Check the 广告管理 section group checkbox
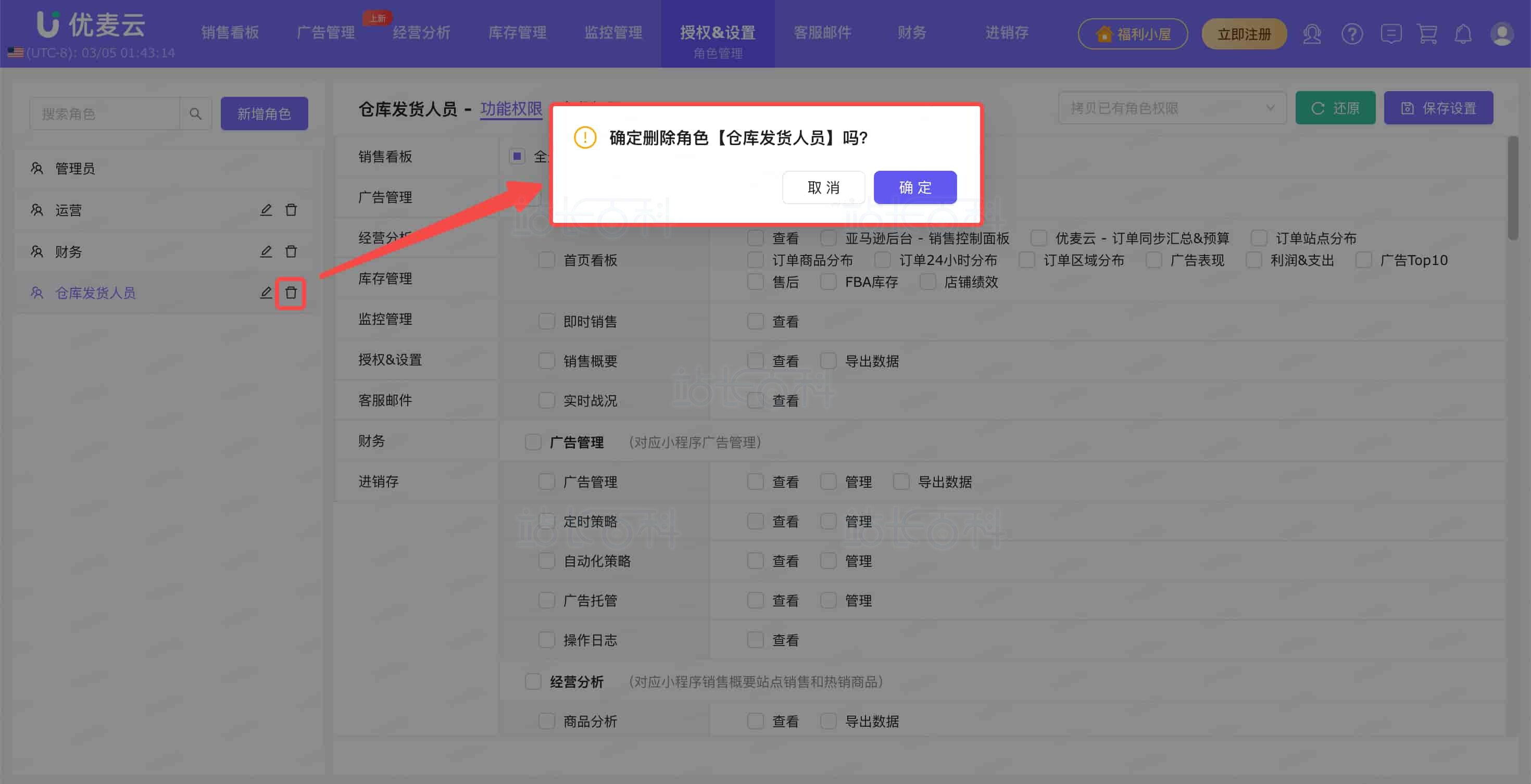Image resolution: width=1531 pixels, height=784 pixels. click(x=533, y=442)
